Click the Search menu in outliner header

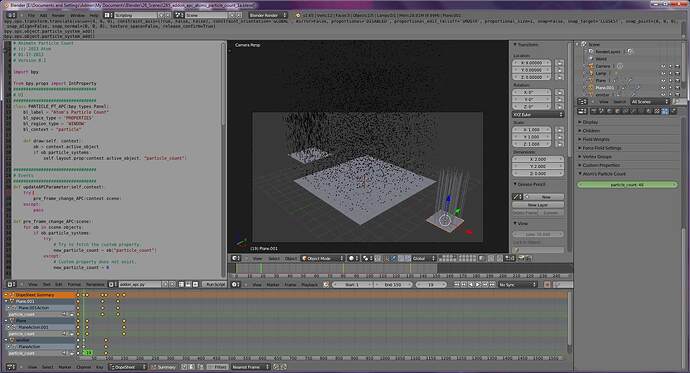click(620, 102)
